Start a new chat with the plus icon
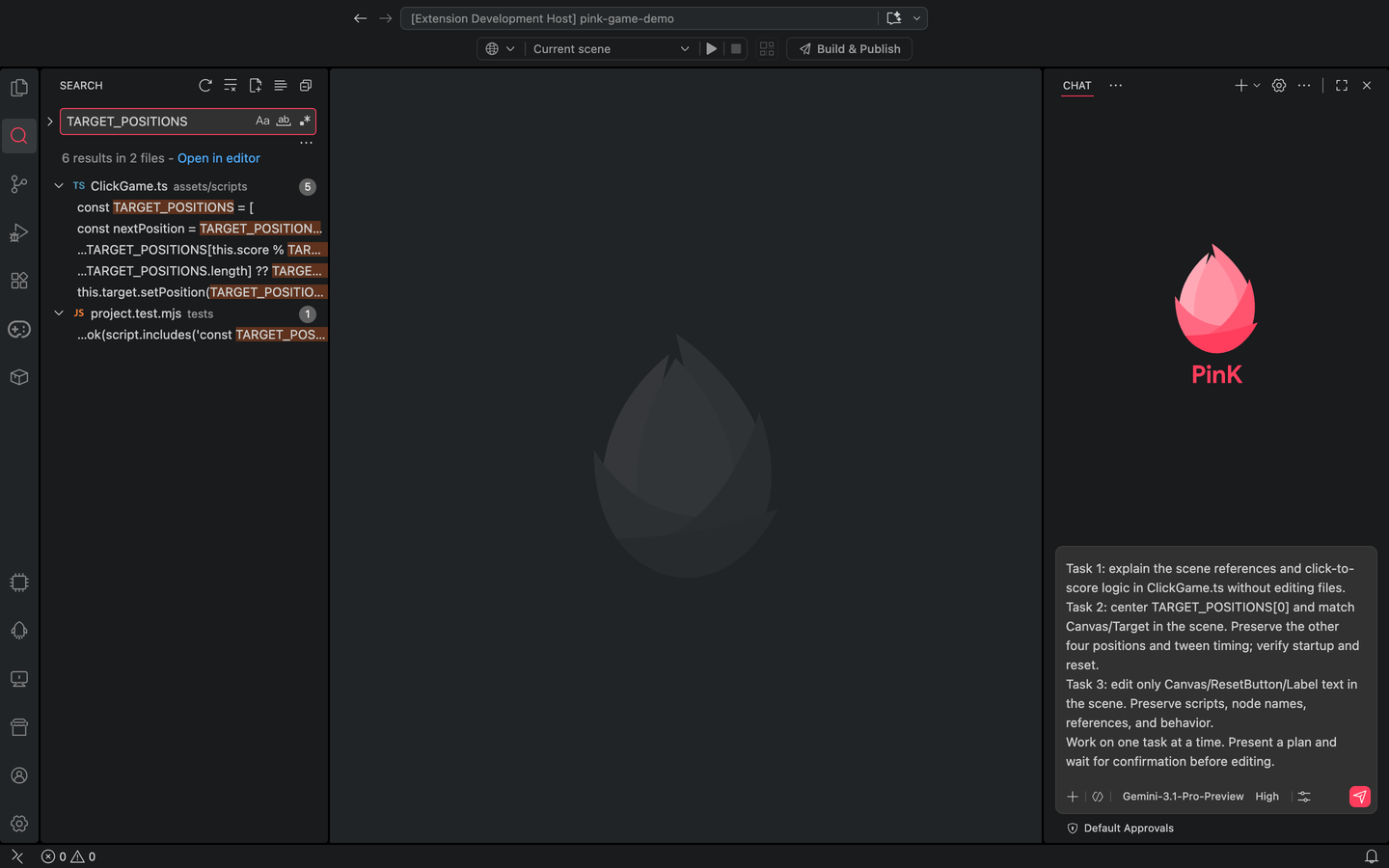This screenshot has height=868, width=1389. (x=1241, y=86)
